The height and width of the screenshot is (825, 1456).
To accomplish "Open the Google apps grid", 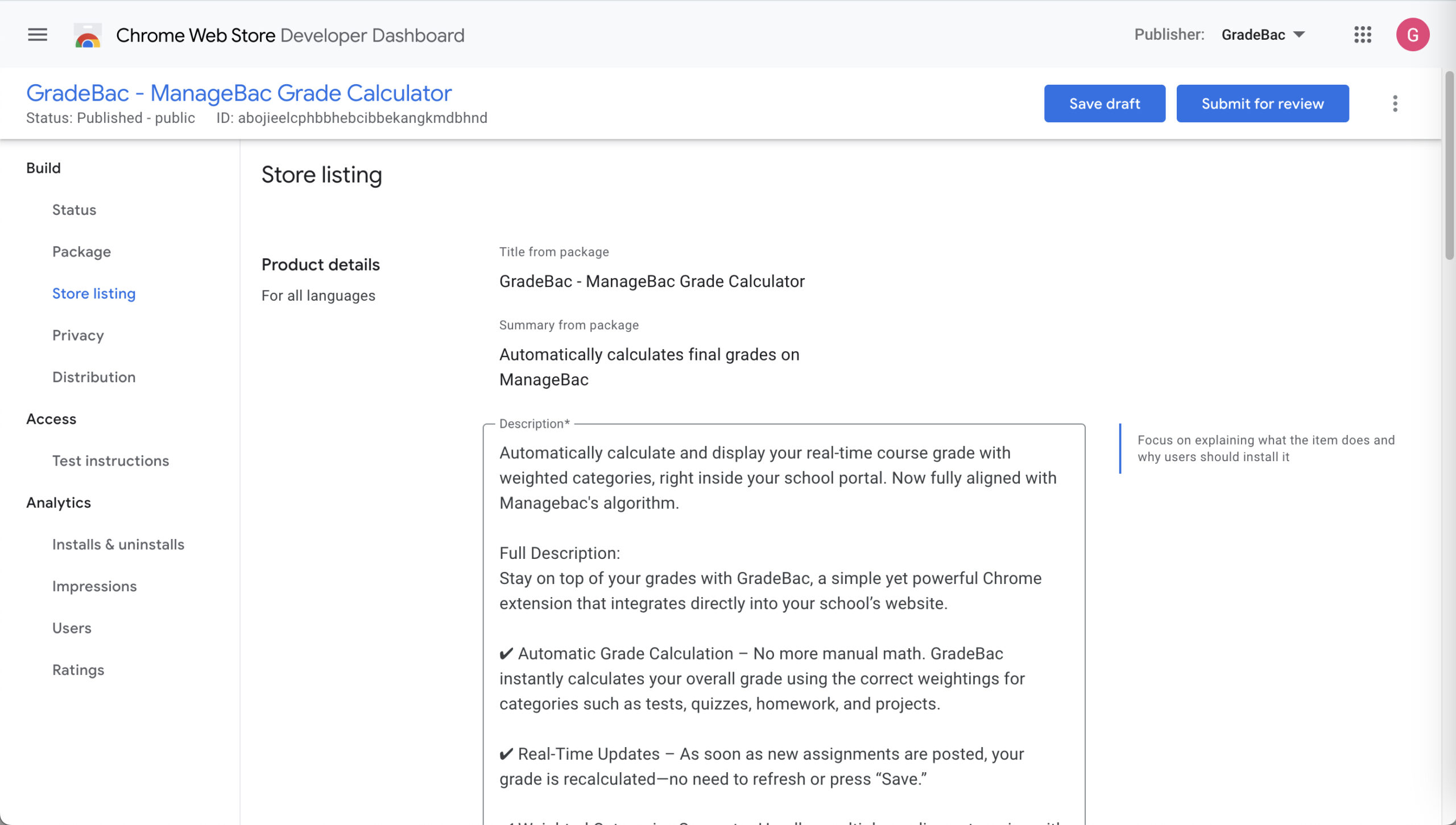I will [1362, 35].
